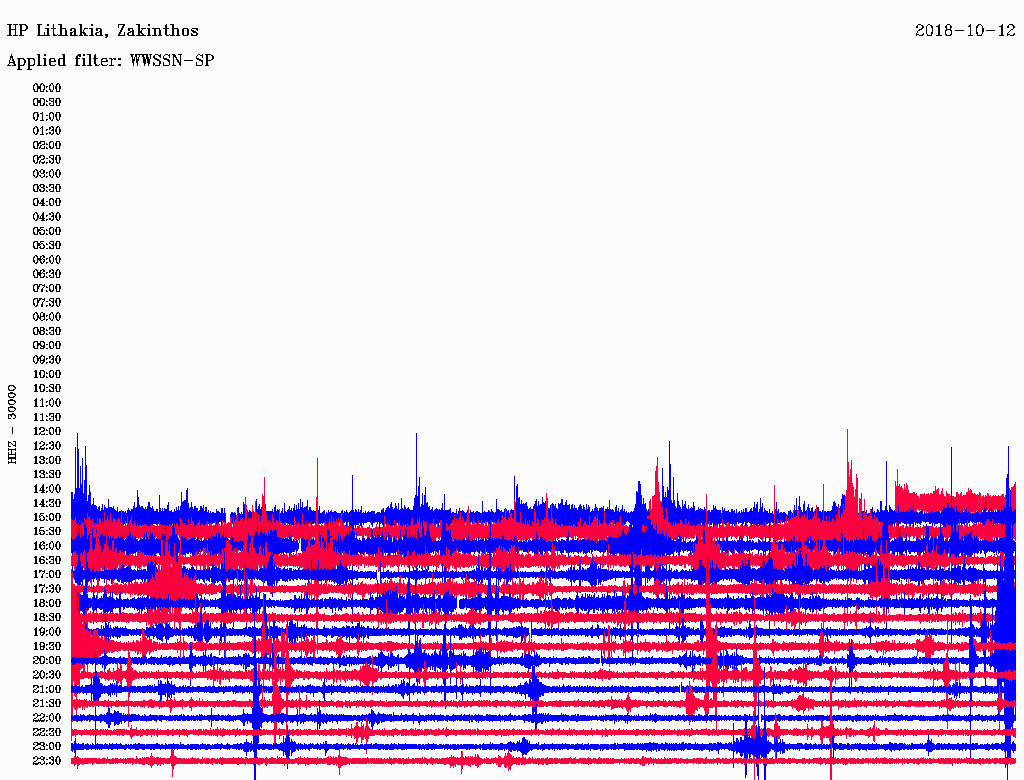Select the 12:30 time label
Screen dimensions: 1024x780
[x=47, y=446]
